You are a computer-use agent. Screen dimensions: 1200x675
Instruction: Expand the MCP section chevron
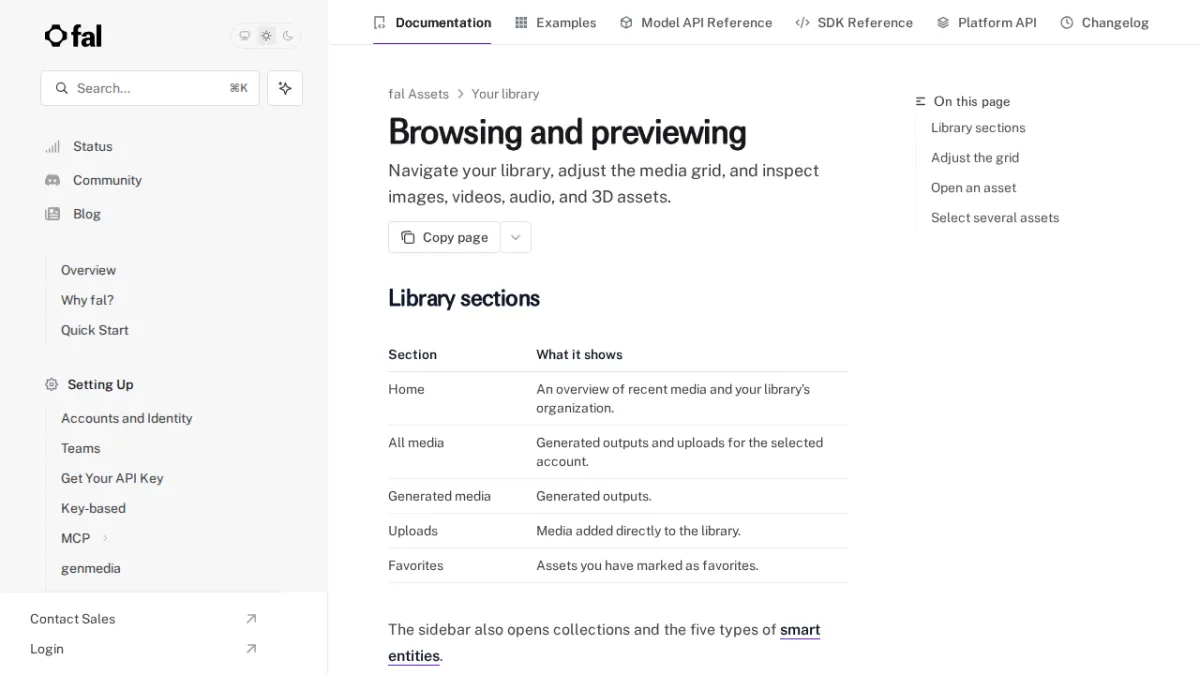click(x=105, y=538)
